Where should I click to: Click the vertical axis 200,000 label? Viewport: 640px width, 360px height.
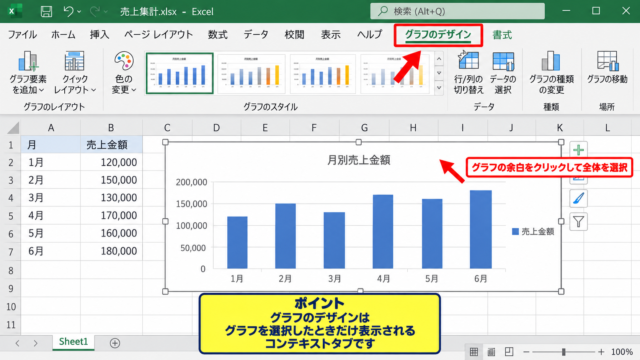[x=191, y=182]
